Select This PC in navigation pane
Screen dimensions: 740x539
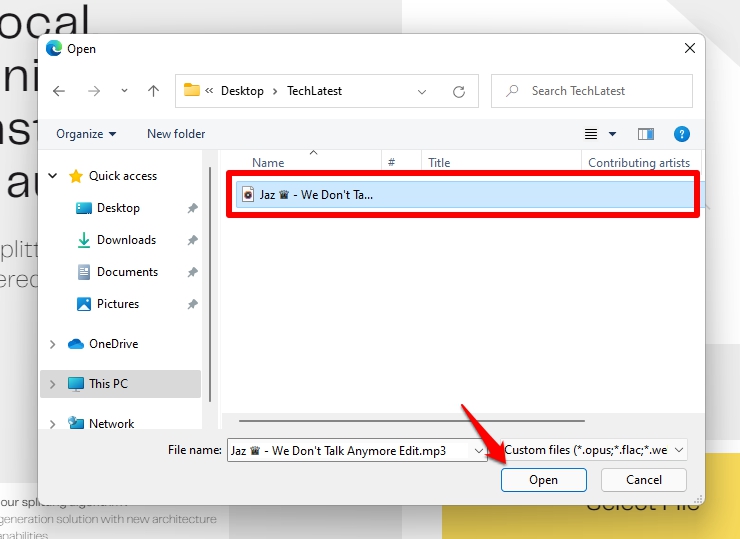[x=108, y=384]
